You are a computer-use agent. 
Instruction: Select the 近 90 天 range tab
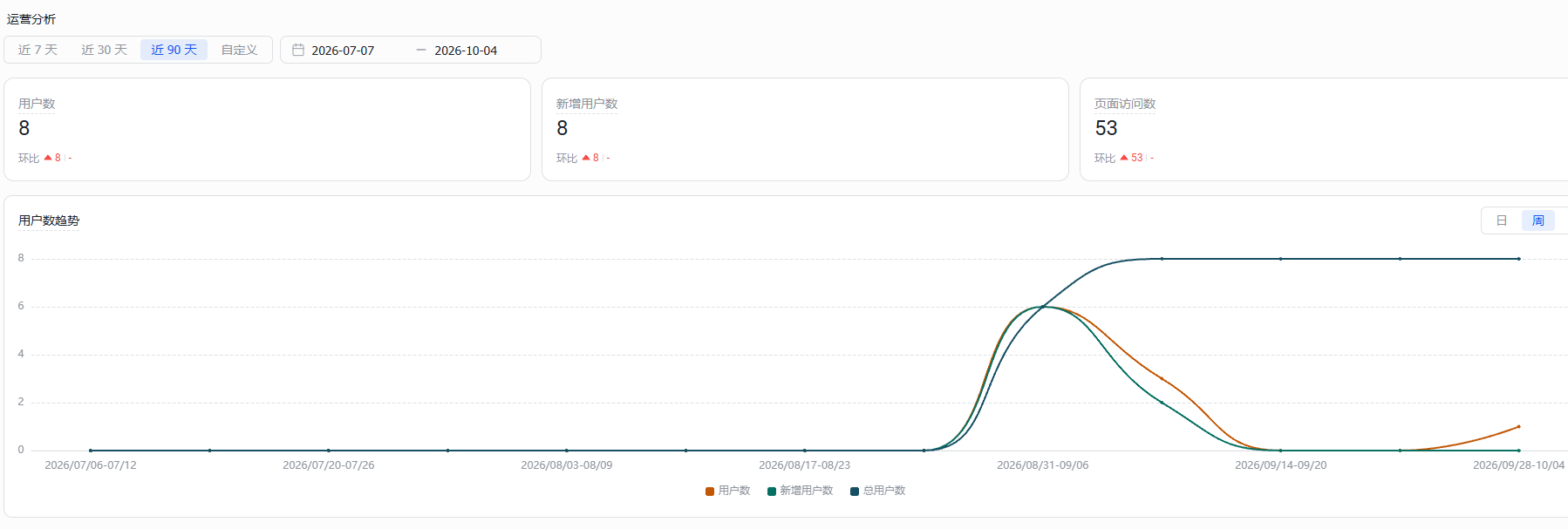[x=174, y=50]
